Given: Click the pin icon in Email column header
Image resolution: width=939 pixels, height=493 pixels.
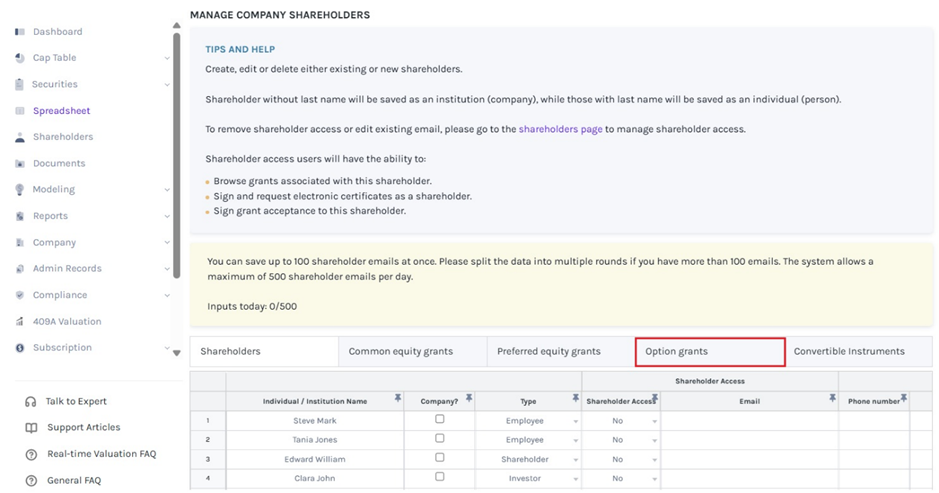Looking at the screenshot, I should pos(832,399).
